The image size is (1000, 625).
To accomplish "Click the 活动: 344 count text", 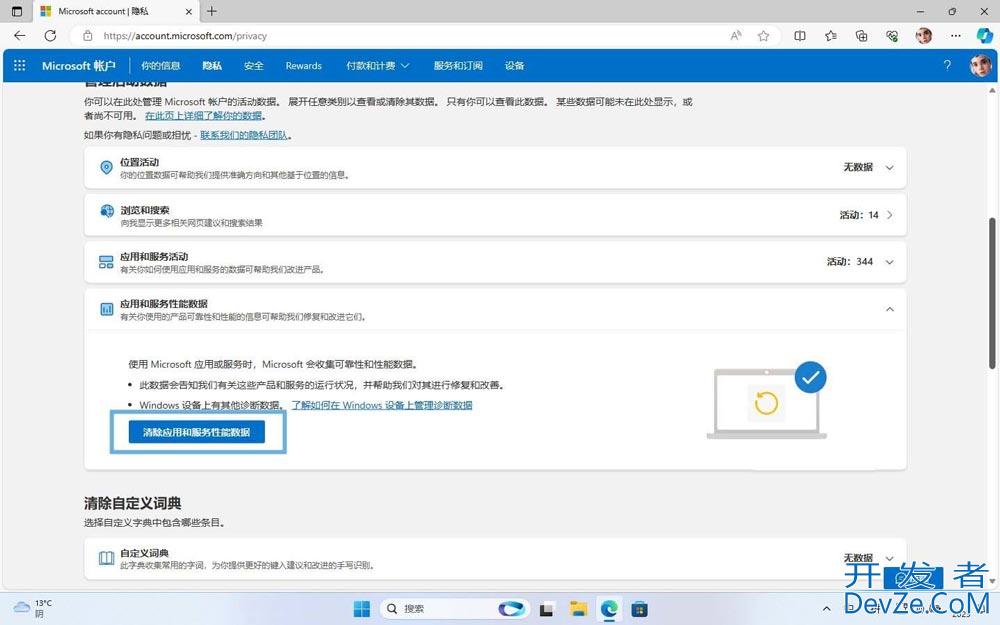I will (x=849, y=261).
